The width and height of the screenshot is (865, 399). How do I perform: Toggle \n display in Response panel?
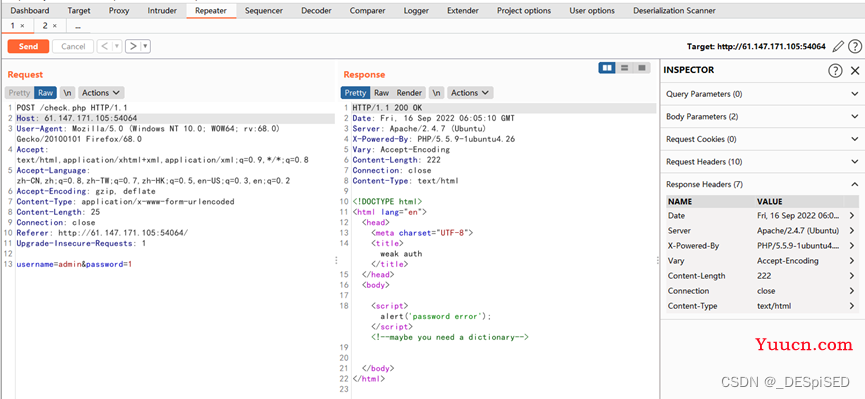(436, 93)
